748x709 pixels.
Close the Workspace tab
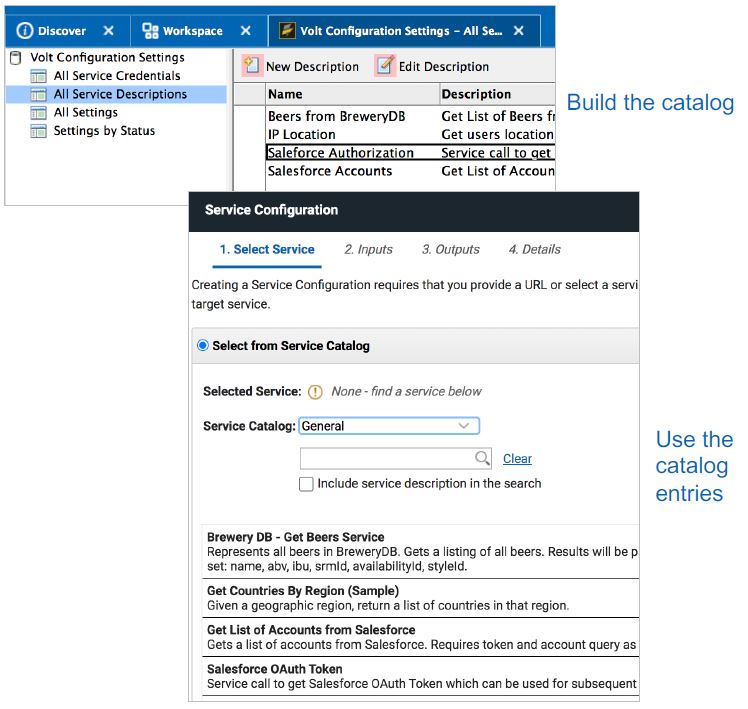(246, 31)
